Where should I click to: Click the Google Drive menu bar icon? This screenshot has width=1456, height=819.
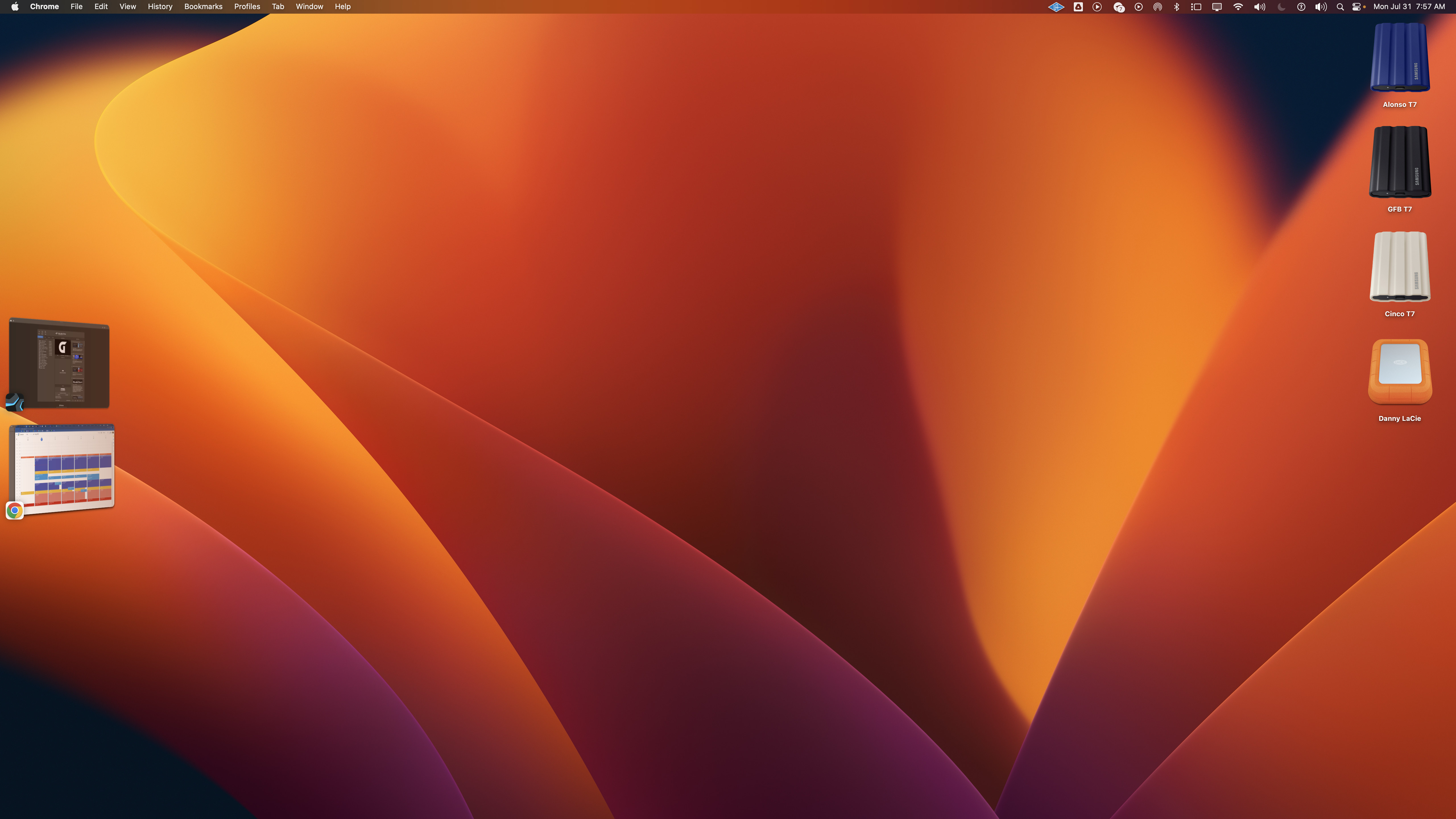click(1078, 7)
